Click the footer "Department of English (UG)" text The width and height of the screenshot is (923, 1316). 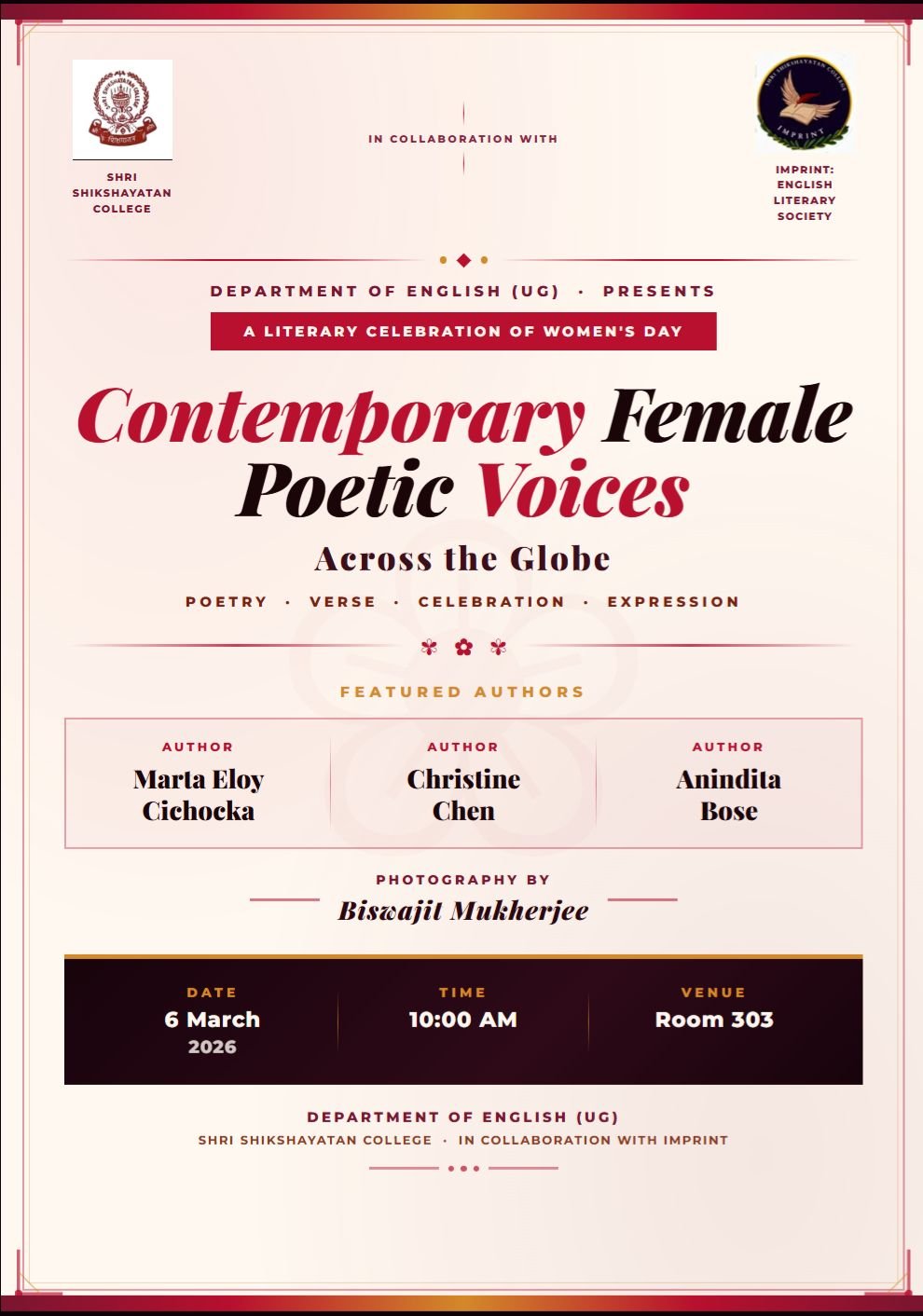coord(462,1117)
